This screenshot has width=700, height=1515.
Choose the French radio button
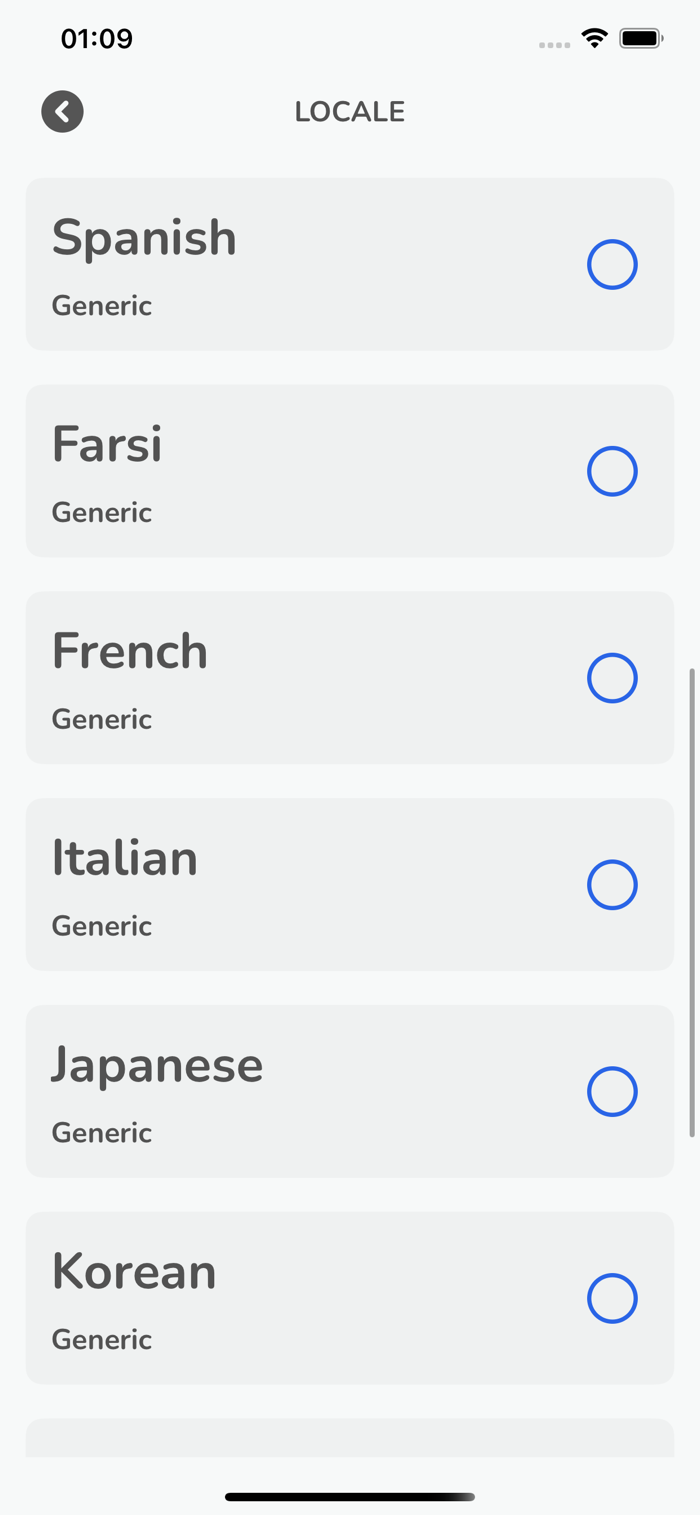pyautogui.click(x=612, y=678)
